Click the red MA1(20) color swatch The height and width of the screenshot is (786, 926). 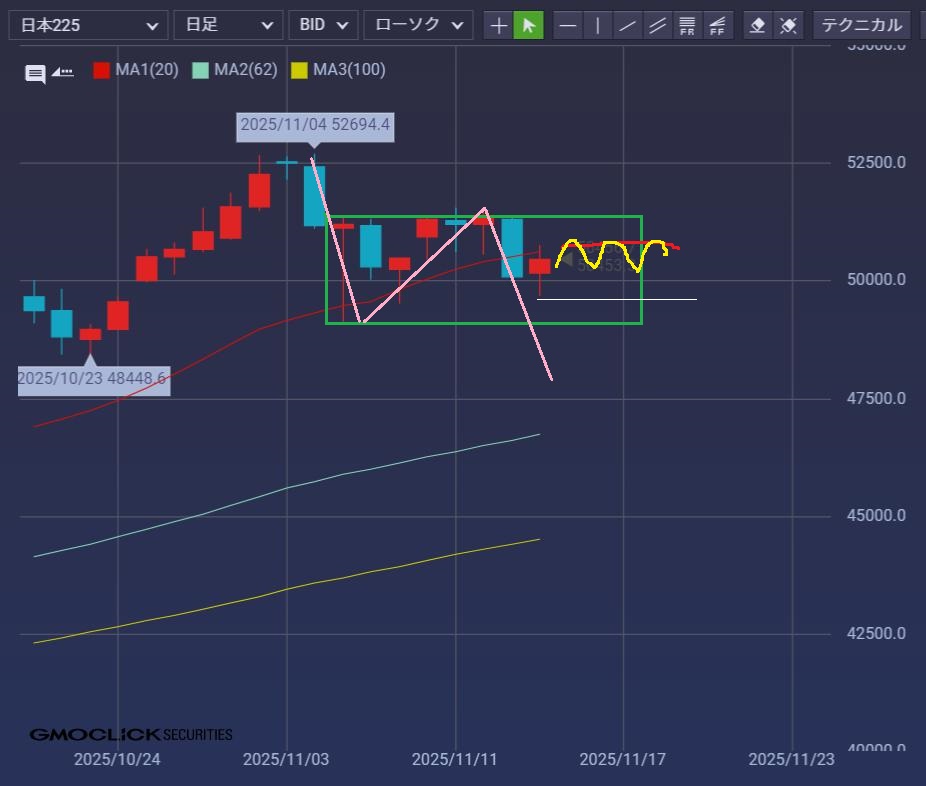point(101,70)
